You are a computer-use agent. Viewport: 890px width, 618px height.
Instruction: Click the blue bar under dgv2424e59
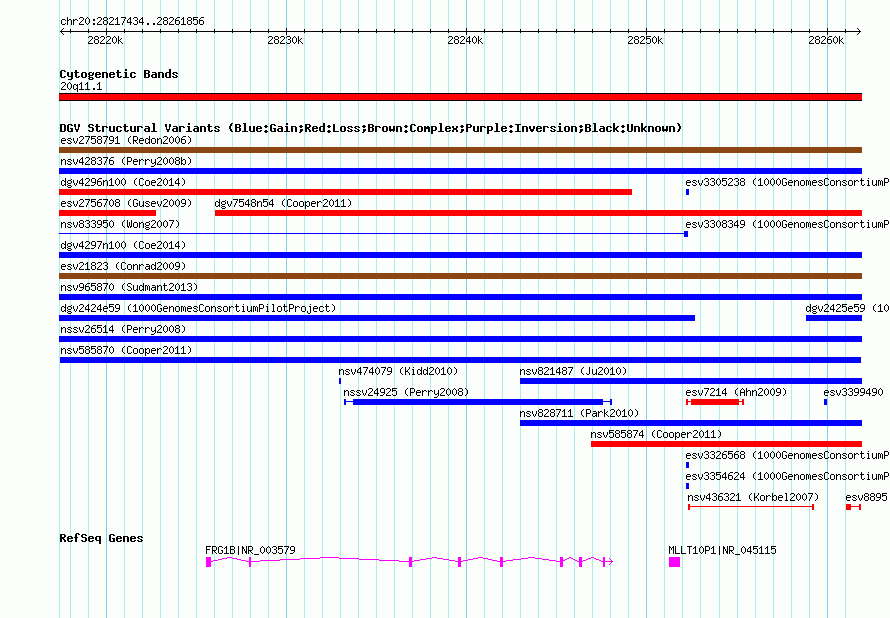coord(377,318)
